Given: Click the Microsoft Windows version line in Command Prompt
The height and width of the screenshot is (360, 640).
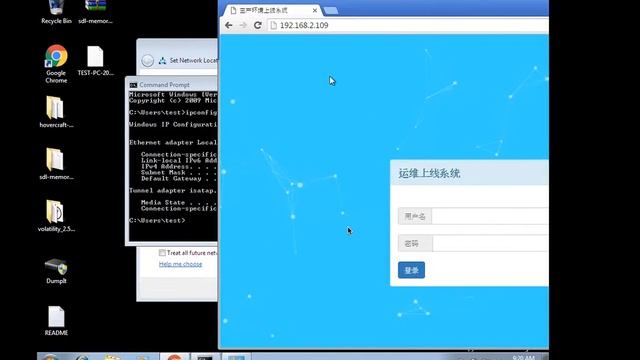Looking at the screenshot, I should [x=173, y=94].
